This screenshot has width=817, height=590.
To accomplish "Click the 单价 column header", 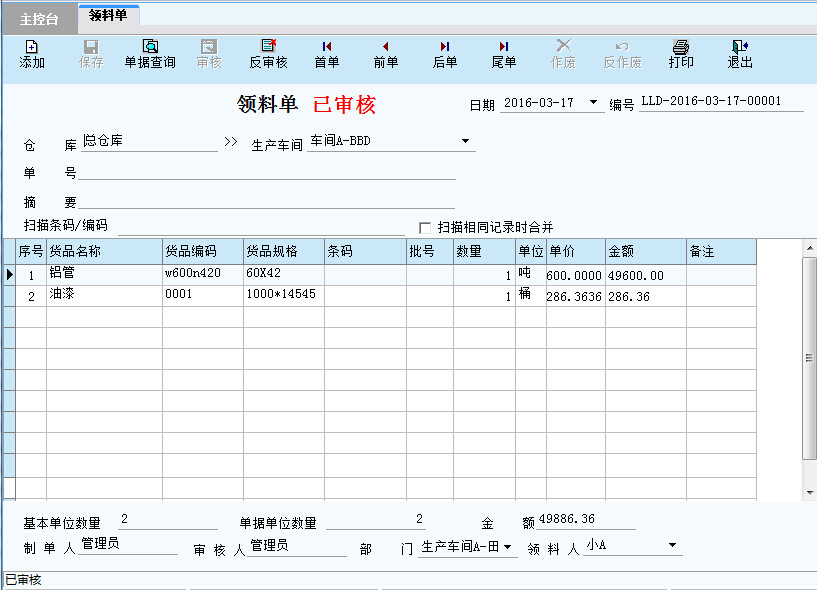I will [576, 251].
